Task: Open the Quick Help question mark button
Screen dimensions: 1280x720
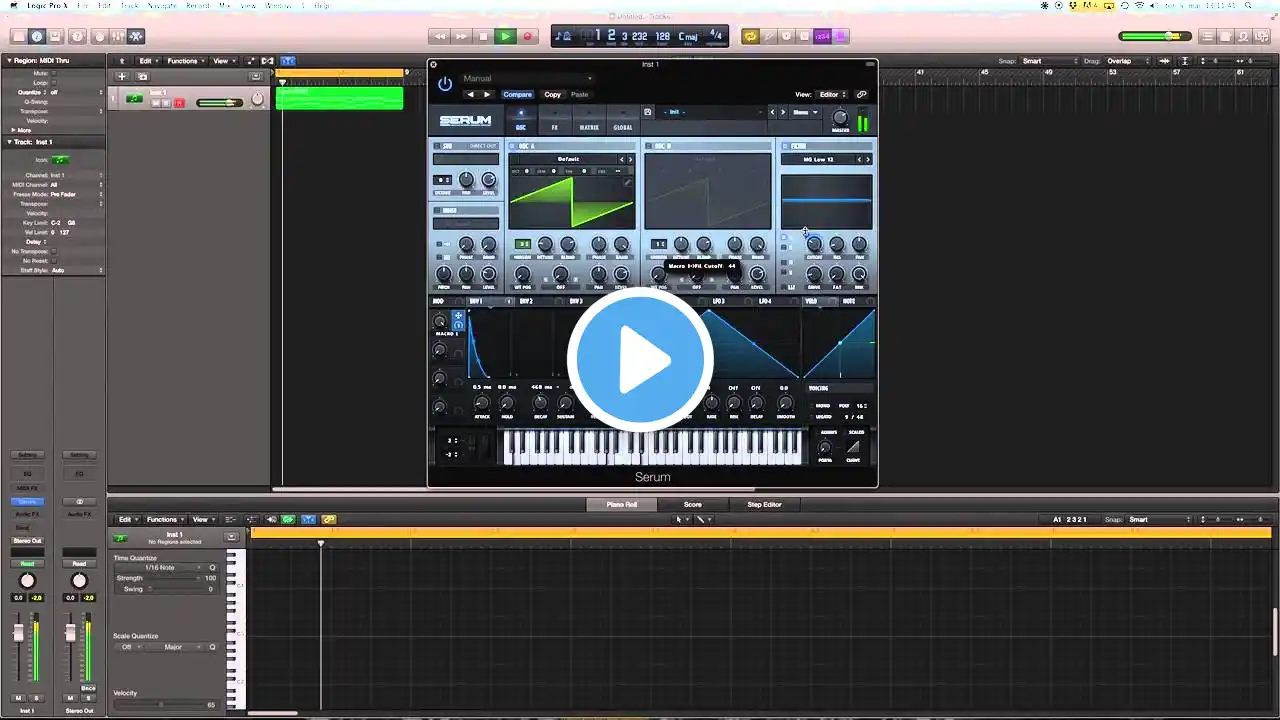Action: [77, 37]
